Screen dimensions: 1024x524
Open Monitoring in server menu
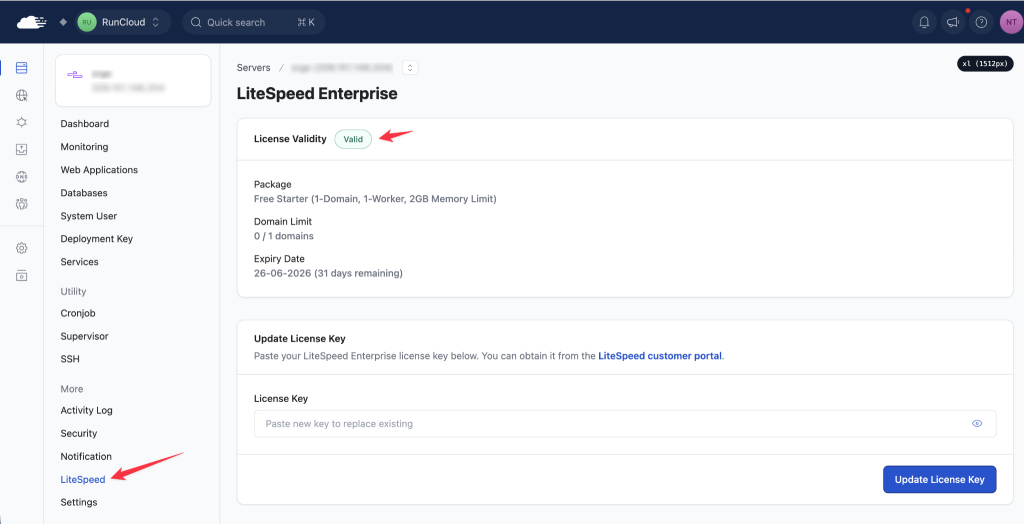tap(84, 146)
